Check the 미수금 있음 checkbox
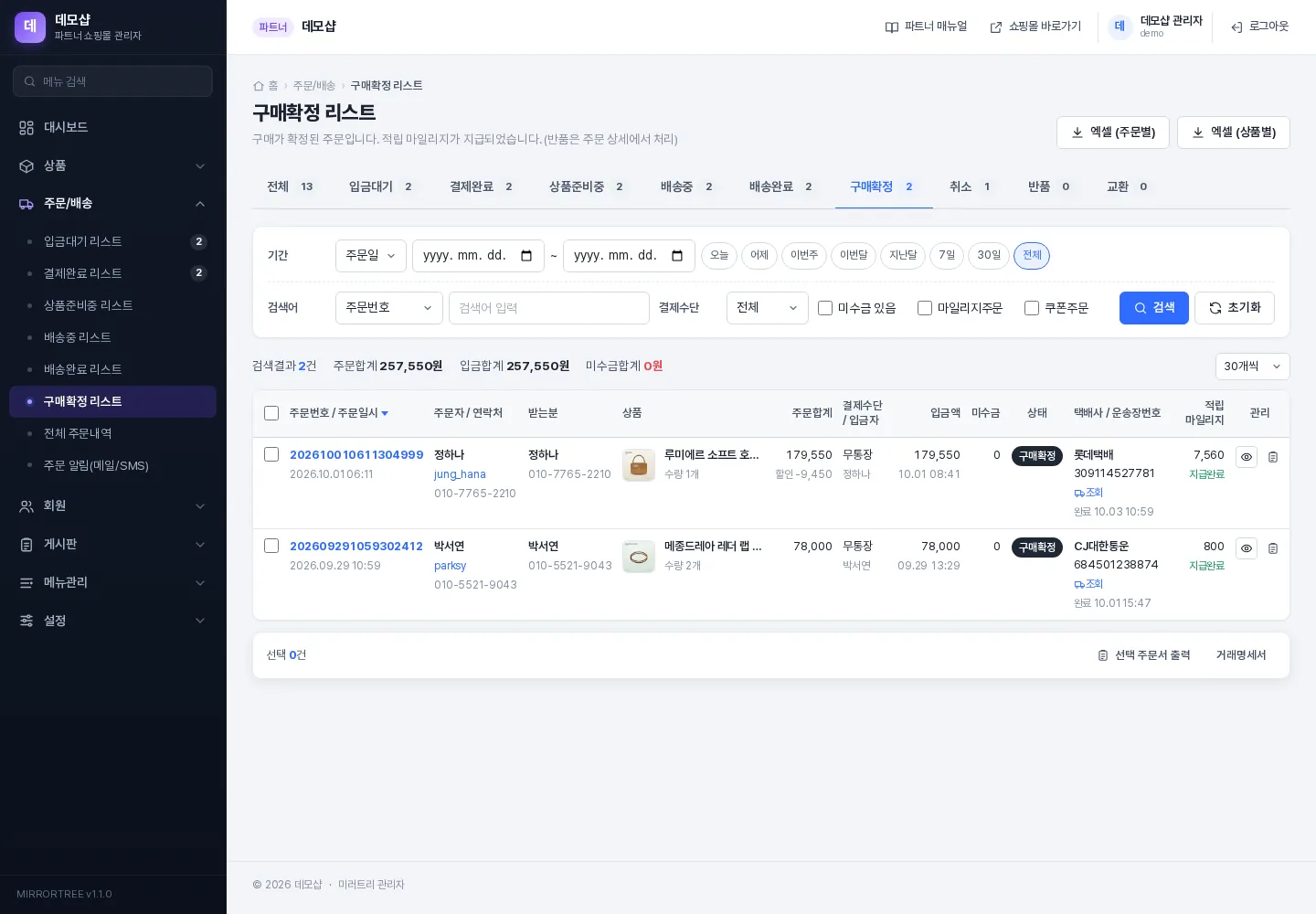The height and width of the screenshot is (914, 1316). point(825,308)
